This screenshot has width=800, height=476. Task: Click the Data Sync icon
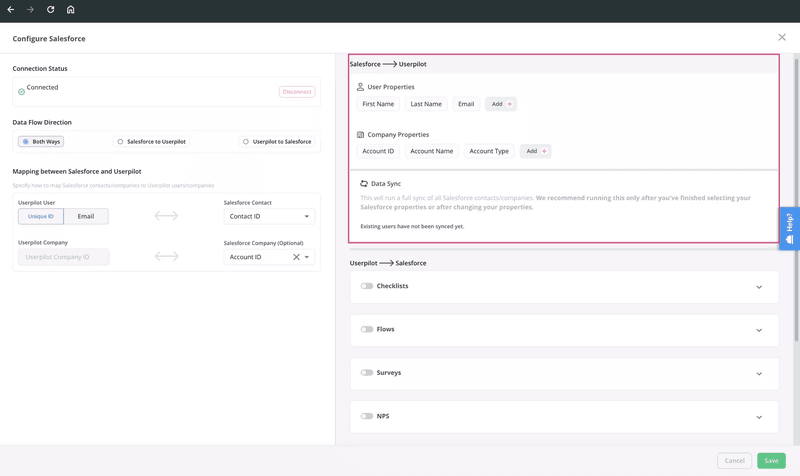364,184
